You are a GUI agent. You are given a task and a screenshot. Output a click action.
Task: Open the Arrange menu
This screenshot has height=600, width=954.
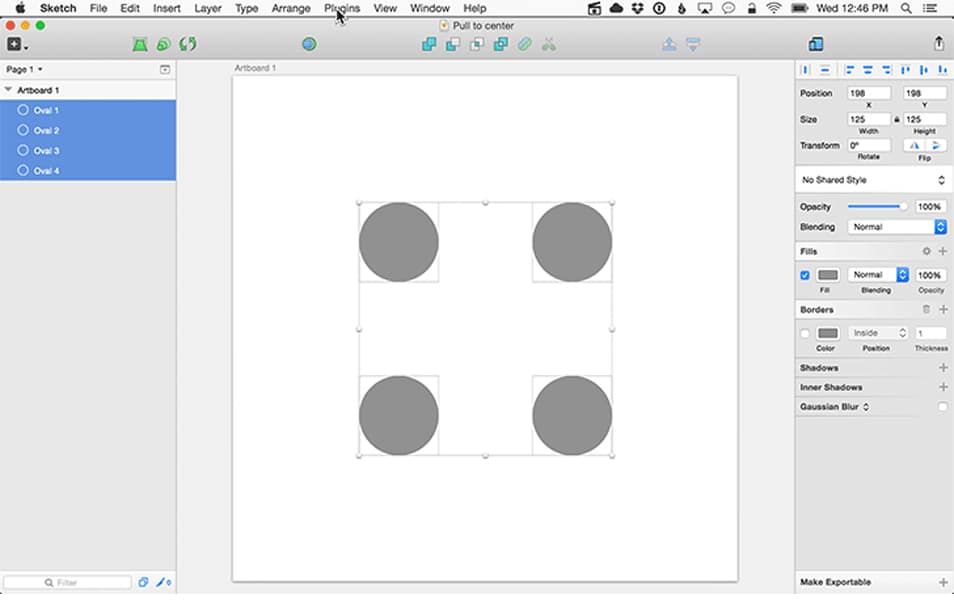(x=291, y=9)
